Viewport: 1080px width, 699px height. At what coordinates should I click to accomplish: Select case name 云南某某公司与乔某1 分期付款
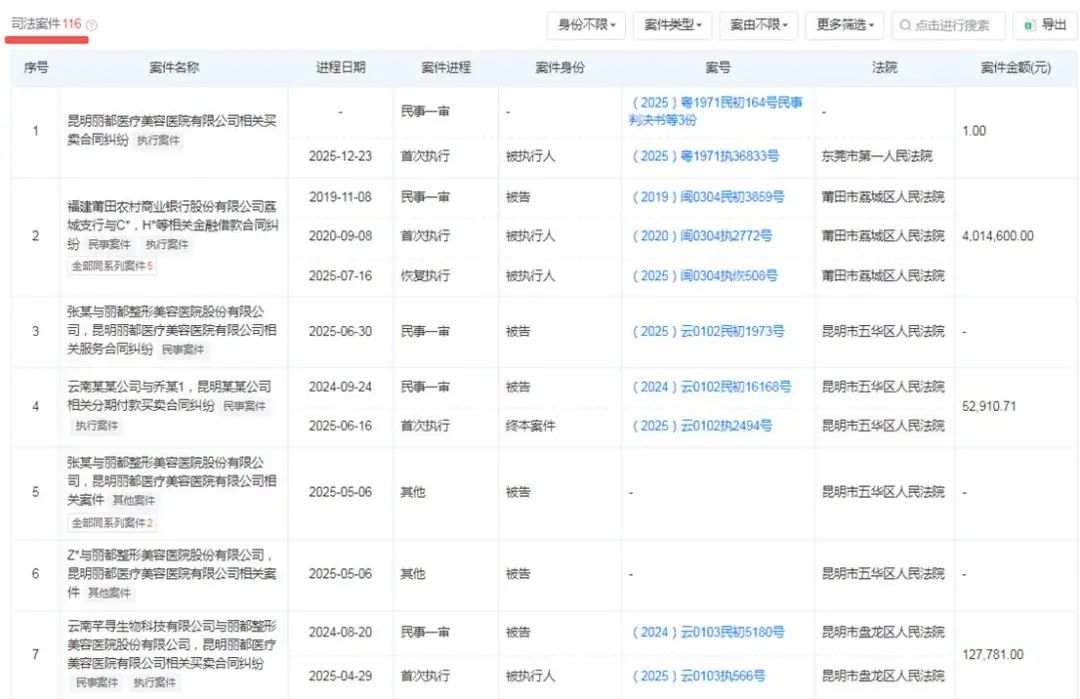pos(169,396)
